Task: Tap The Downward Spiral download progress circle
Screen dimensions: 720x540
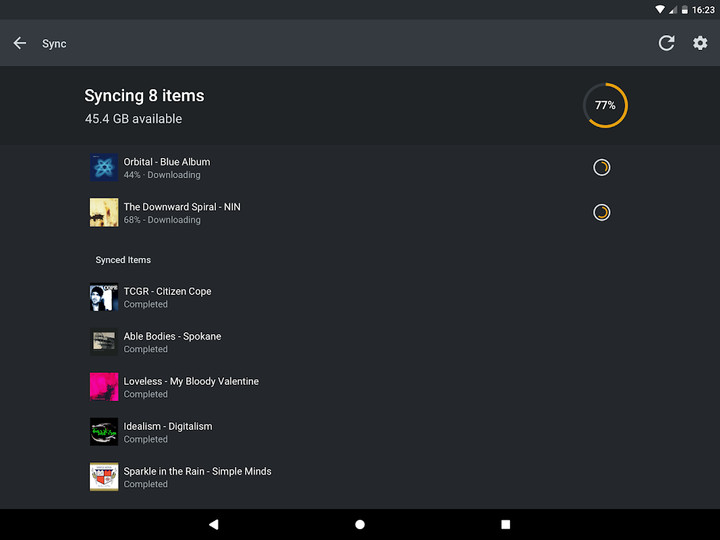Action: pyautogui.click(x=601, y=212)
